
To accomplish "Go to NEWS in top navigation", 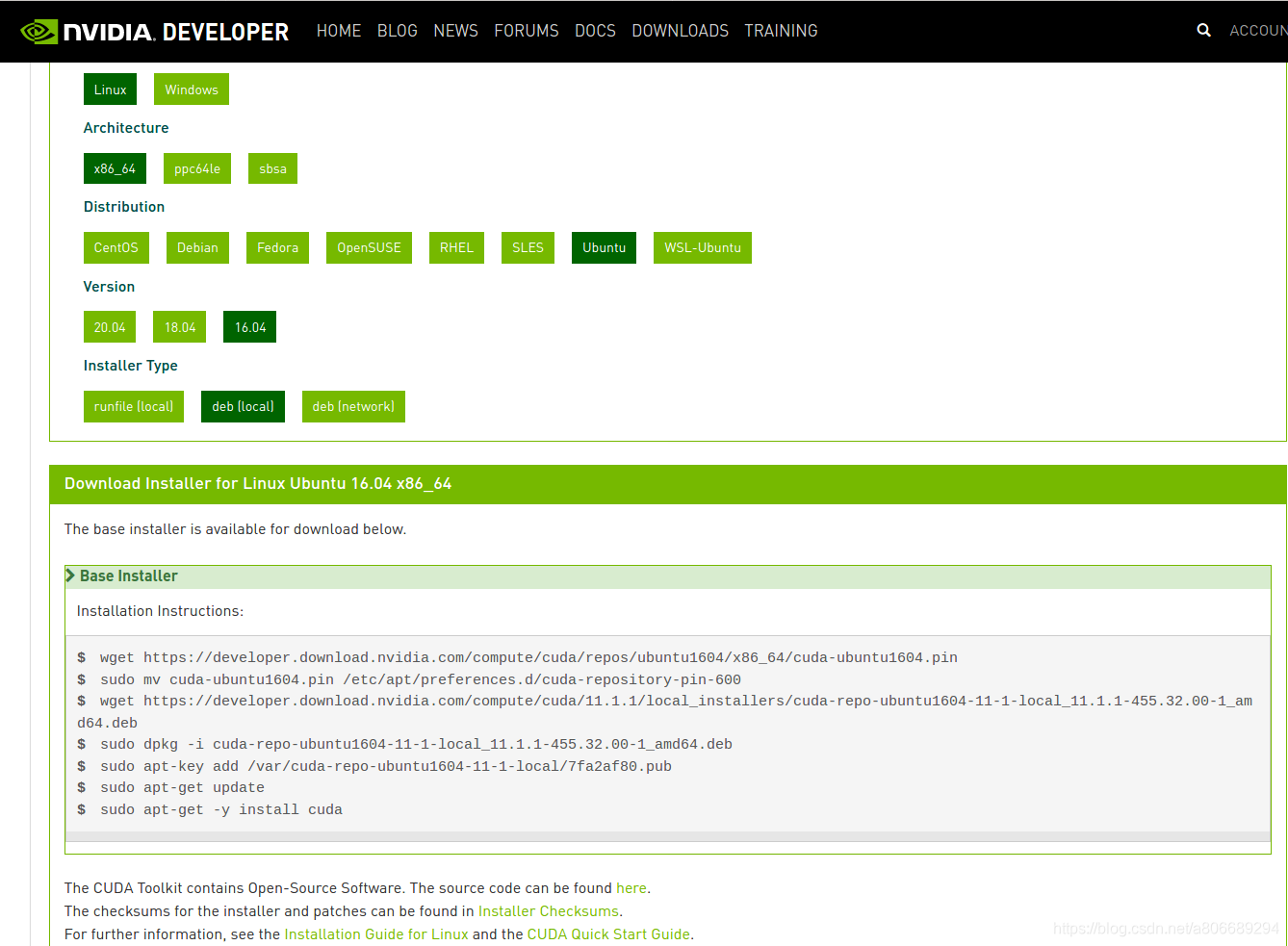I will tap(456, 31).
